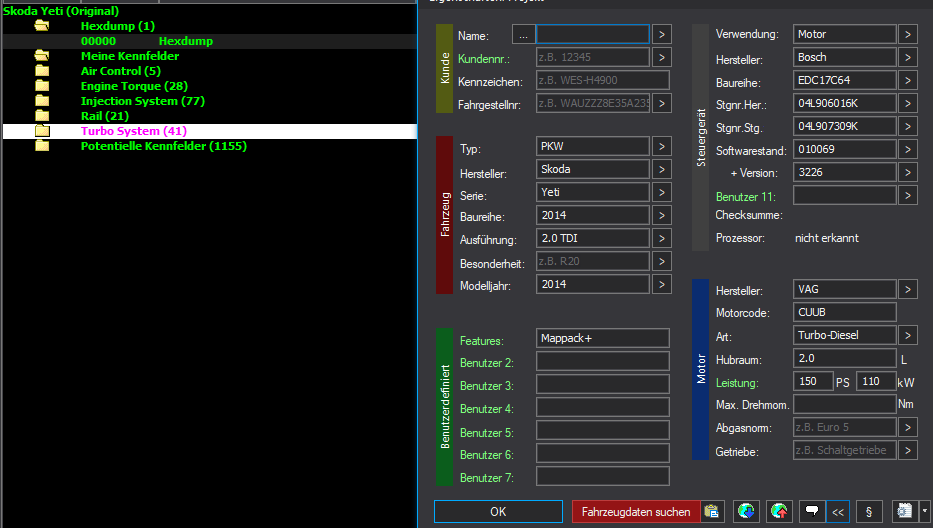933x528 pixels.
Task: Click the Injection System (77) folder icon
Action: click(42, 101)
